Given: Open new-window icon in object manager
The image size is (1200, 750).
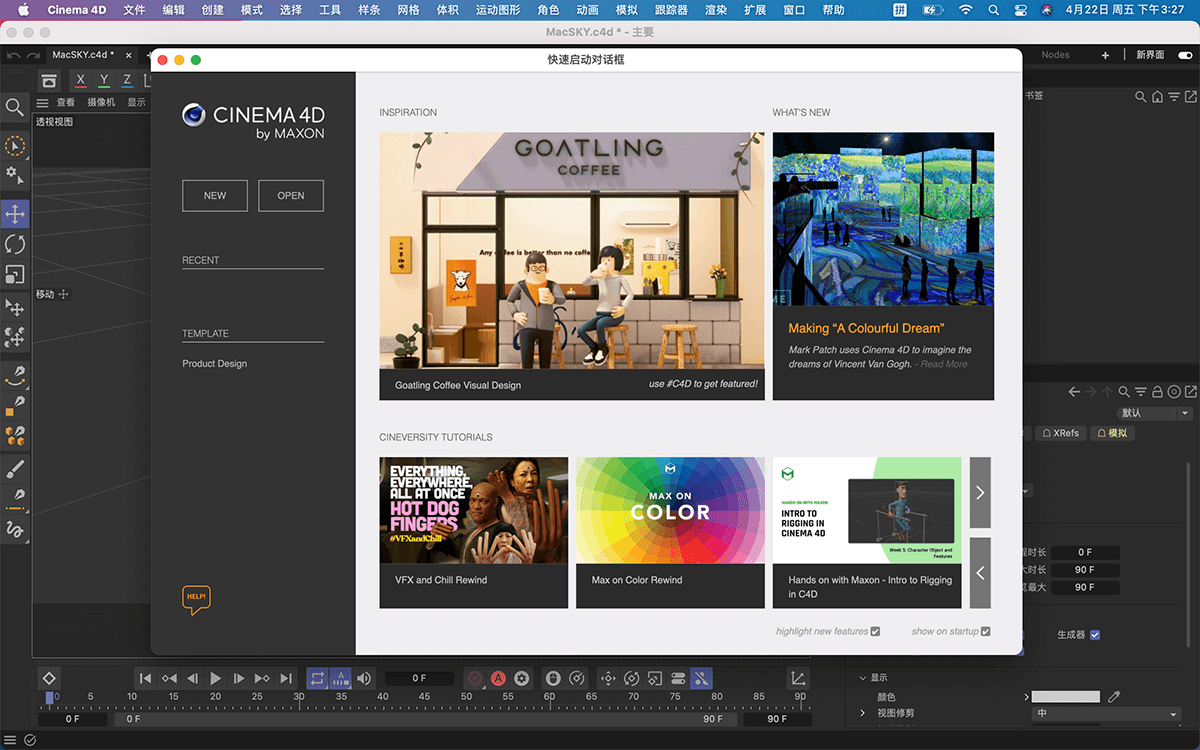Looking at the screenshot, I should point(1190,96).
